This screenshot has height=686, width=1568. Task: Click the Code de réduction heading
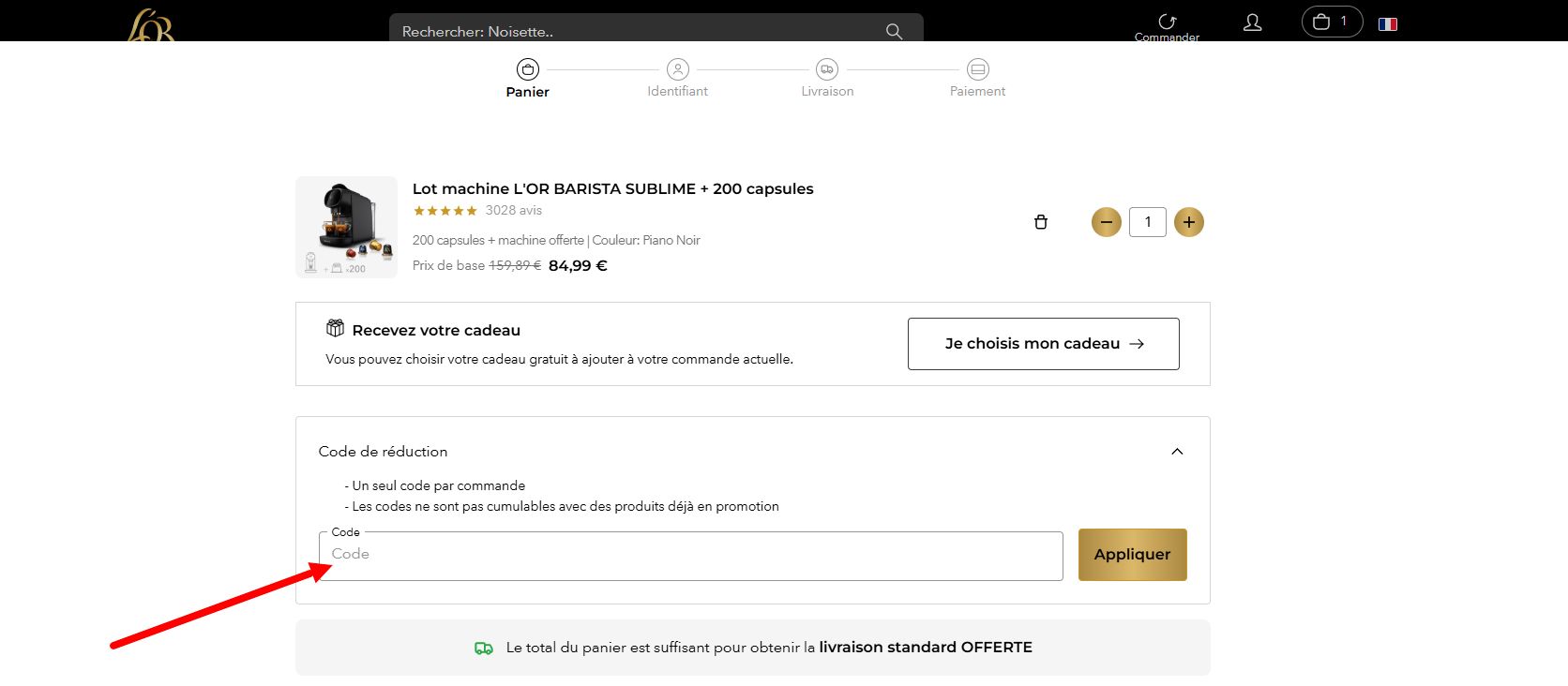[383, 452]
